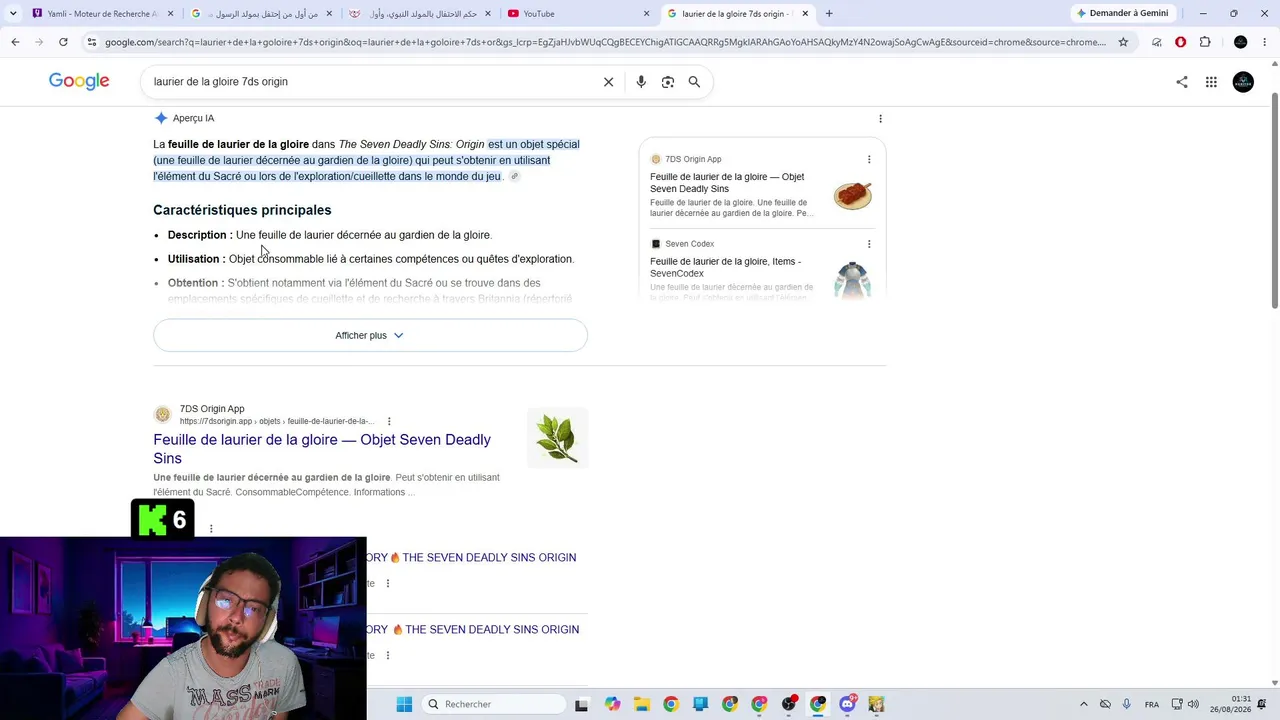Screen dimensions: 1280x720
Task: Share the search results page
Action: 1182,82
